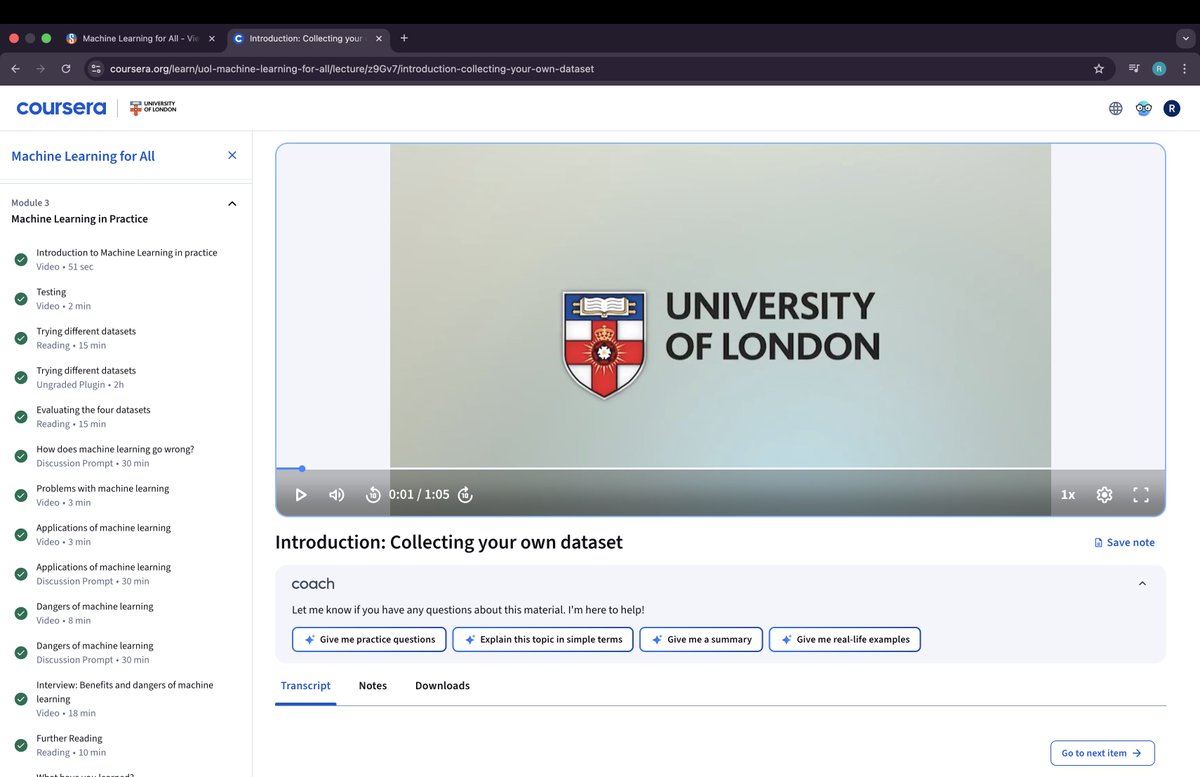Image resolution: width=1200 pixels, height=777 pixels.
Task: Change the 1x playback speed
Action: point(1068,495)
